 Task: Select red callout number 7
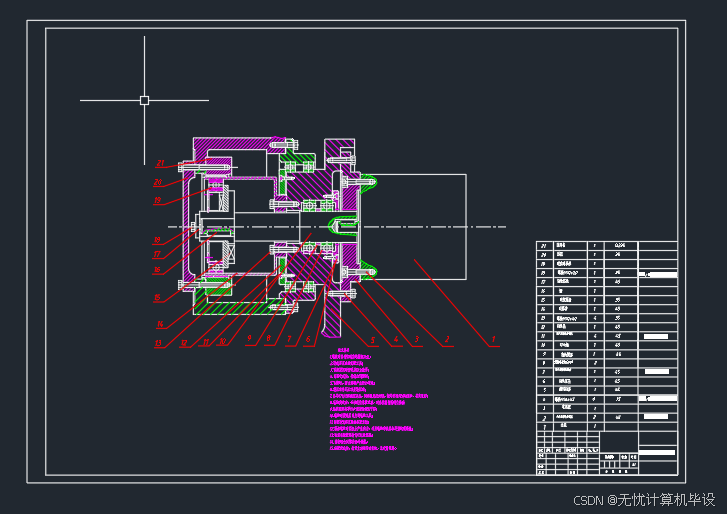(289, 339)
